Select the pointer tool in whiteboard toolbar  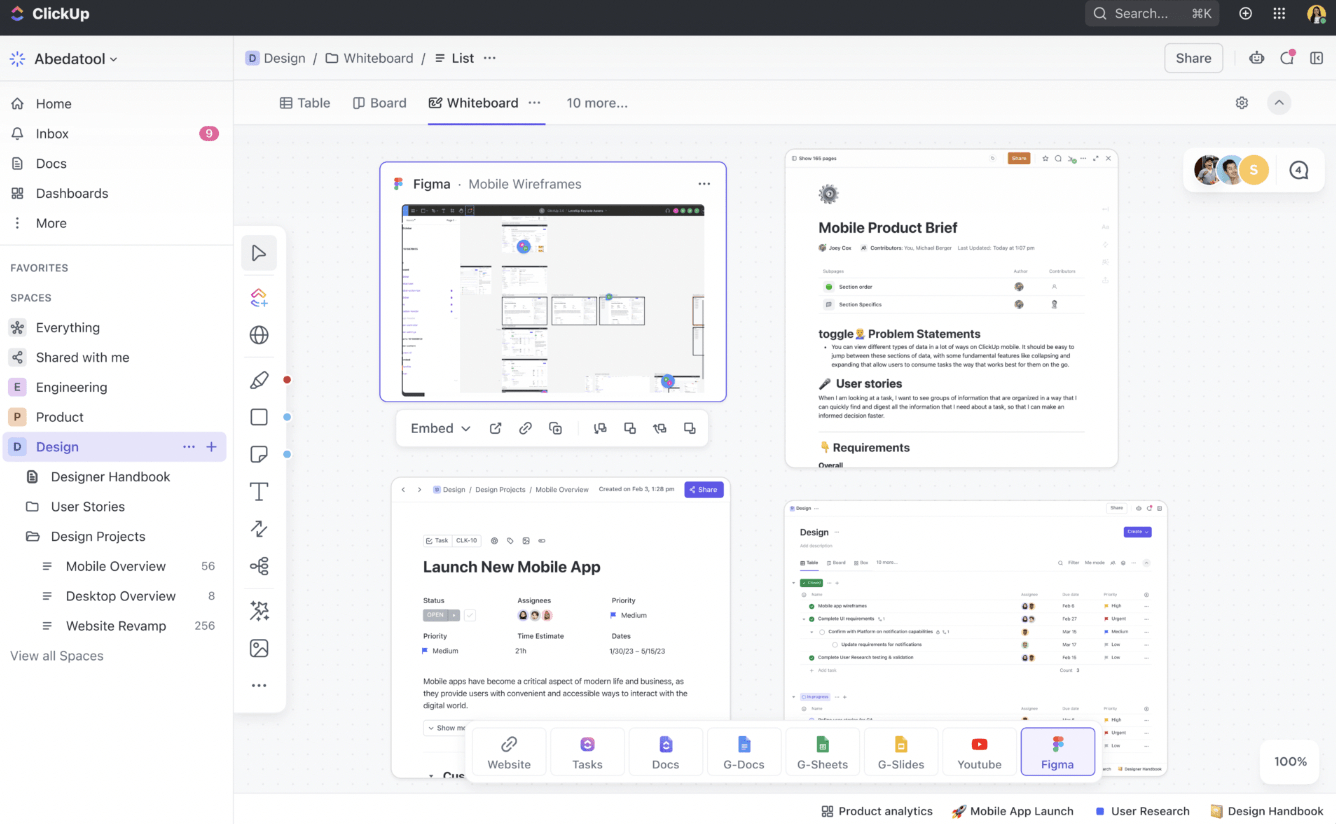259,253
